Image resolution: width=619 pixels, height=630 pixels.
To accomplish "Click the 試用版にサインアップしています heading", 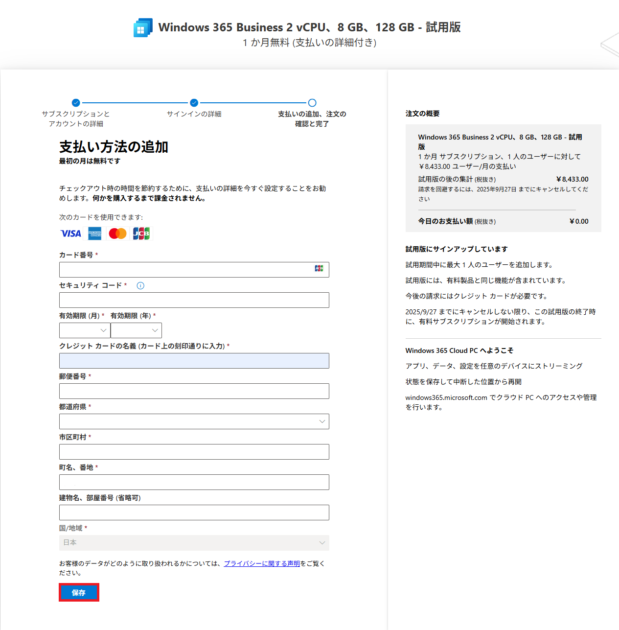I will pos(457,249).
